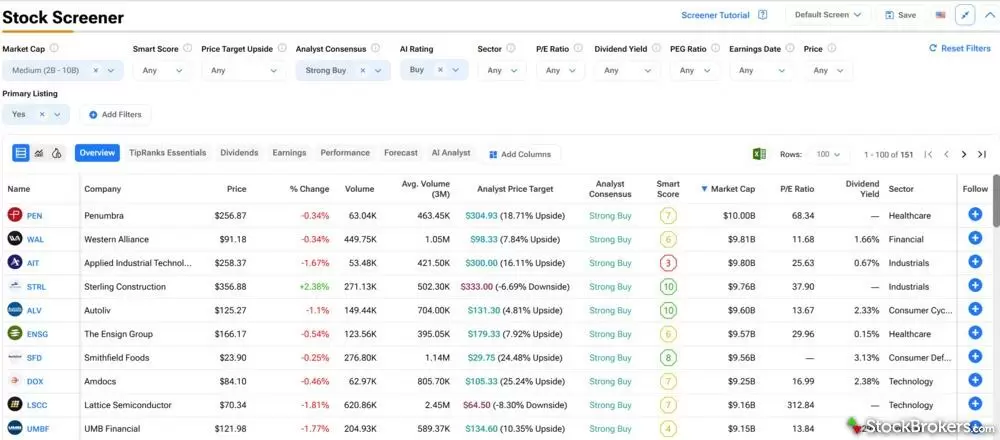The image size is (1000, 440).
Task: Open the PEN ticker link
Action: click(x=34, y=216)
